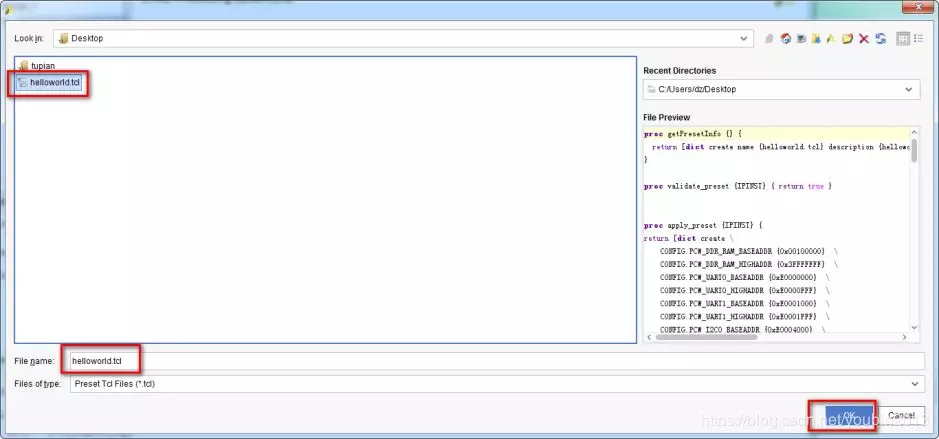Switch to details list view
The height and width of the screenshot is (439, 939).
tap(919, 38)
